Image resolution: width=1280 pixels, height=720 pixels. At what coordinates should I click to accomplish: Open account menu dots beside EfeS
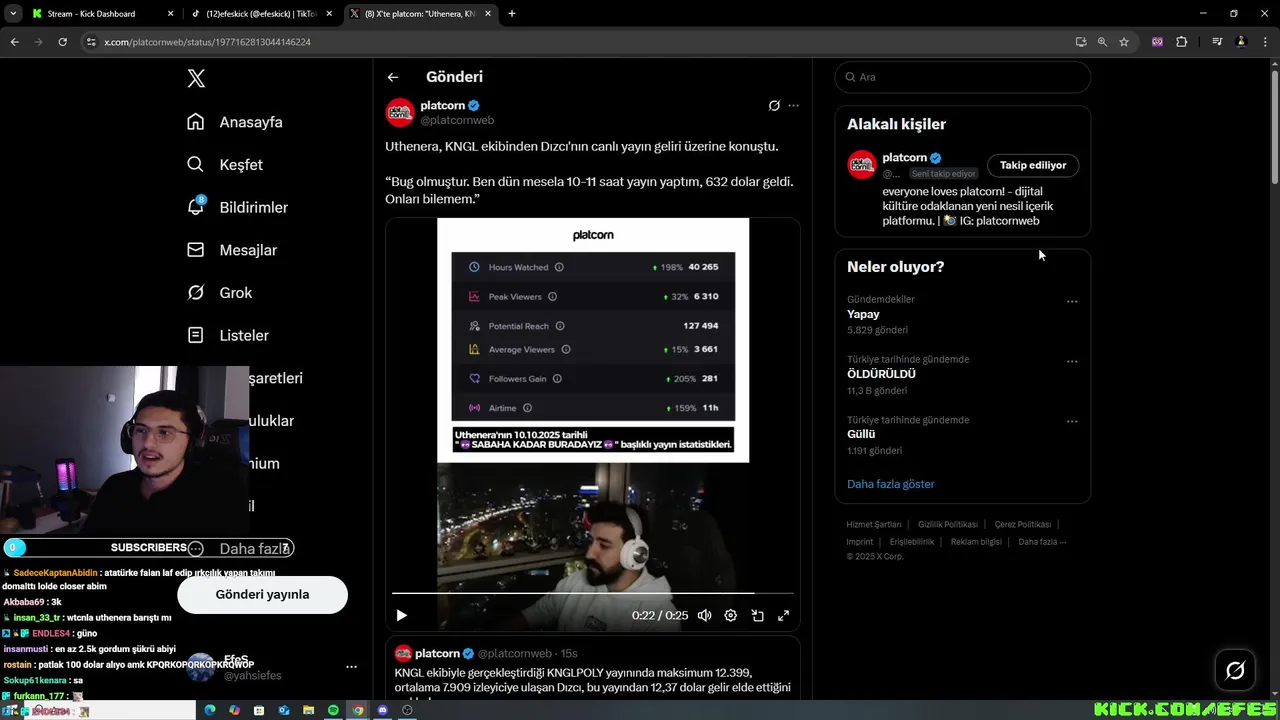(x=351, y=667)
